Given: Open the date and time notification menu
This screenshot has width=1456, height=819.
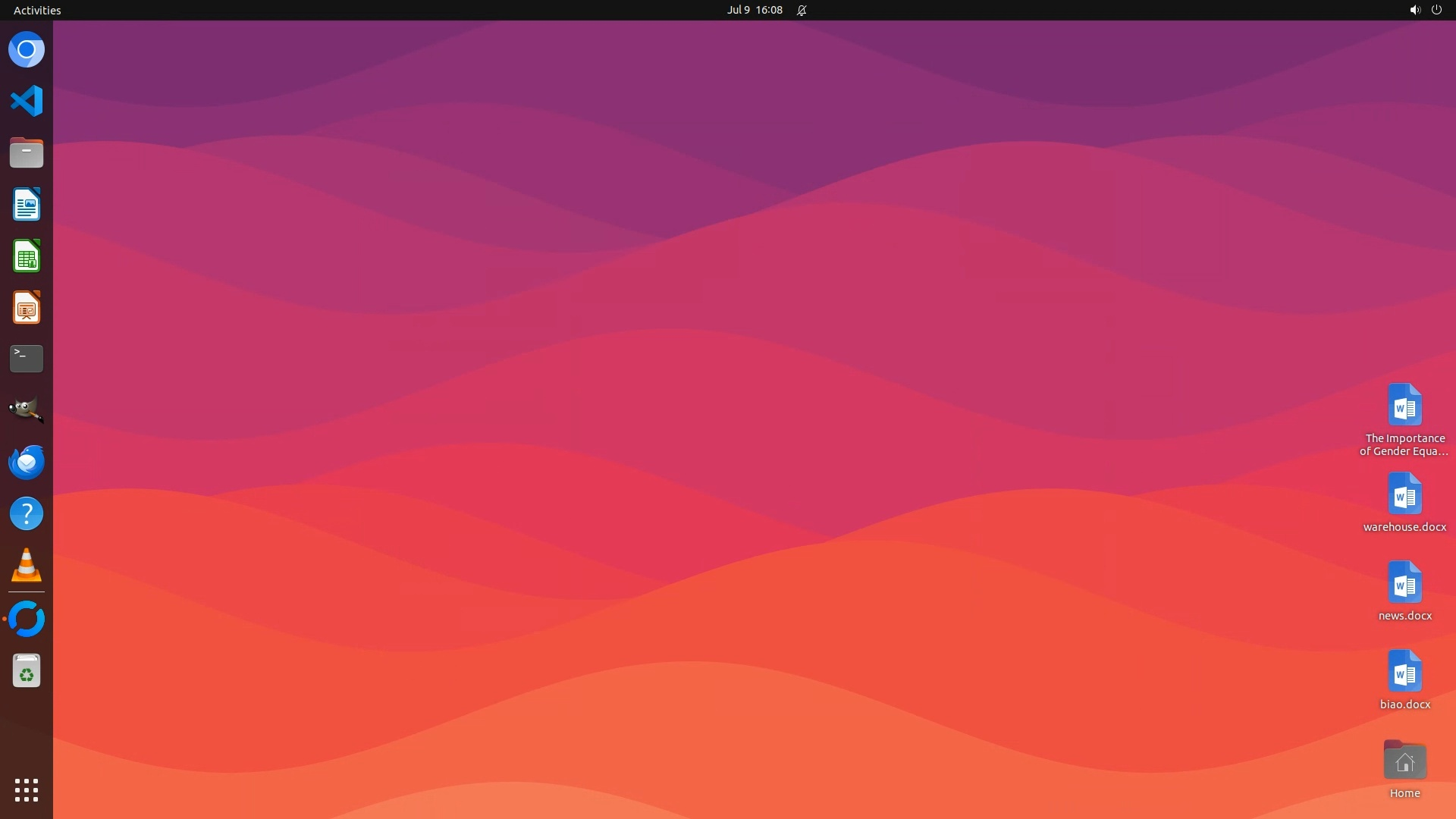Looking at the screenshot, I should 755,10.
